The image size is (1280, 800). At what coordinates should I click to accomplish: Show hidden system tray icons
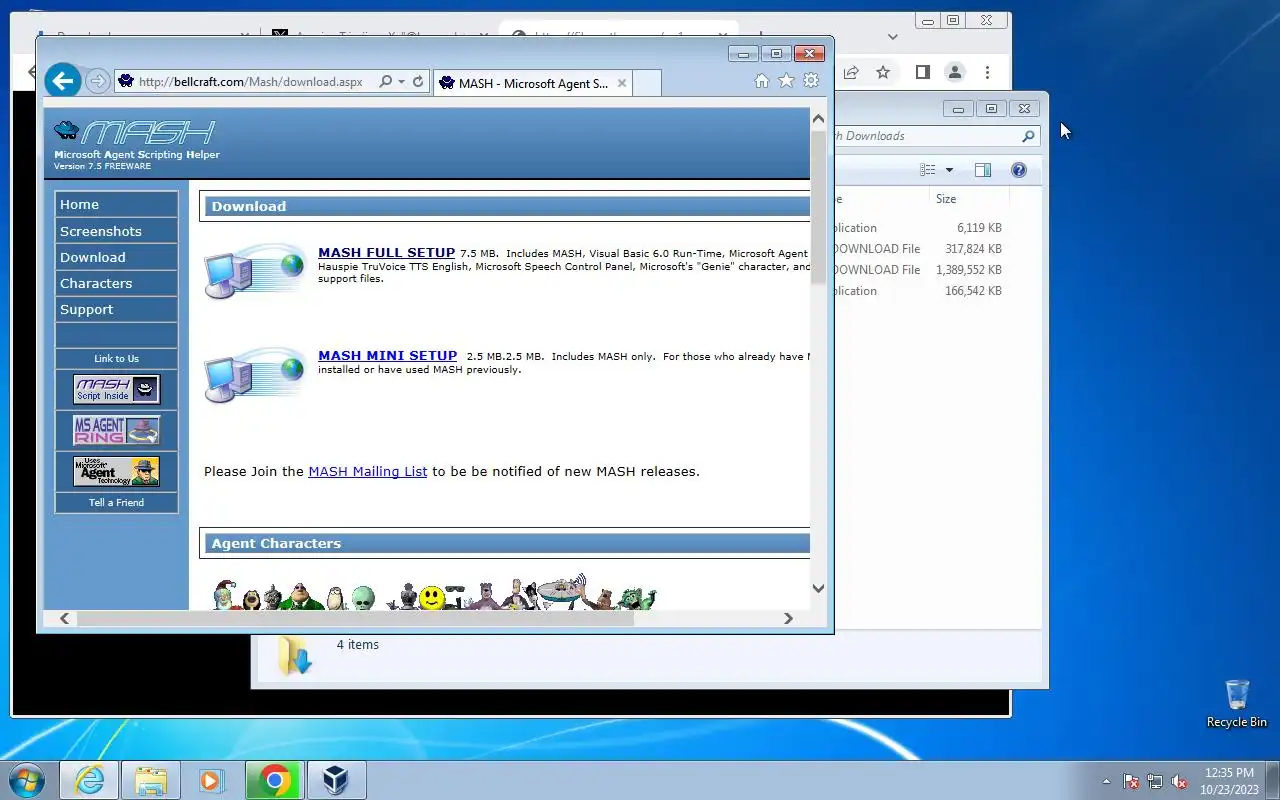tap(1106, 781)
